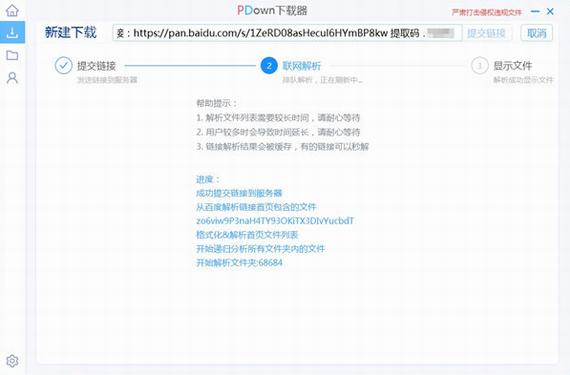570x375 pixels.
Task: Open the home page icon in sidebar
Action: click(12, 10)
